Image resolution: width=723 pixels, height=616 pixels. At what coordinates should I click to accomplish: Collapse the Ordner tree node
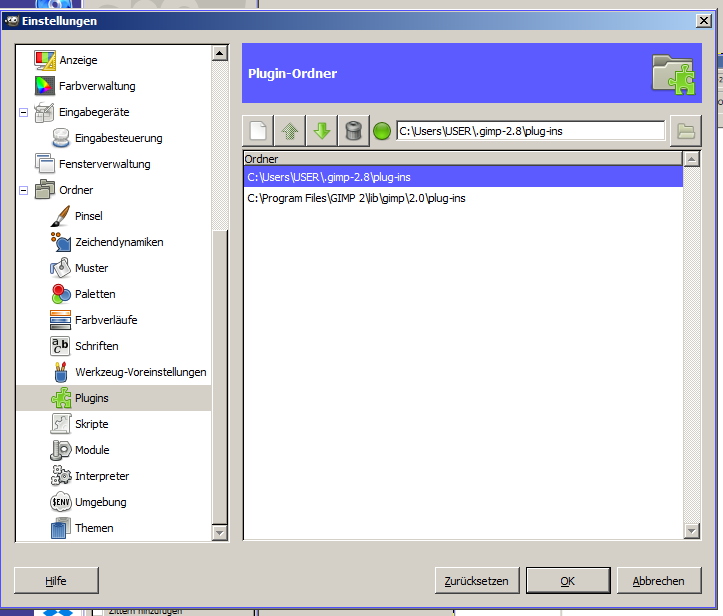(24, 190)
